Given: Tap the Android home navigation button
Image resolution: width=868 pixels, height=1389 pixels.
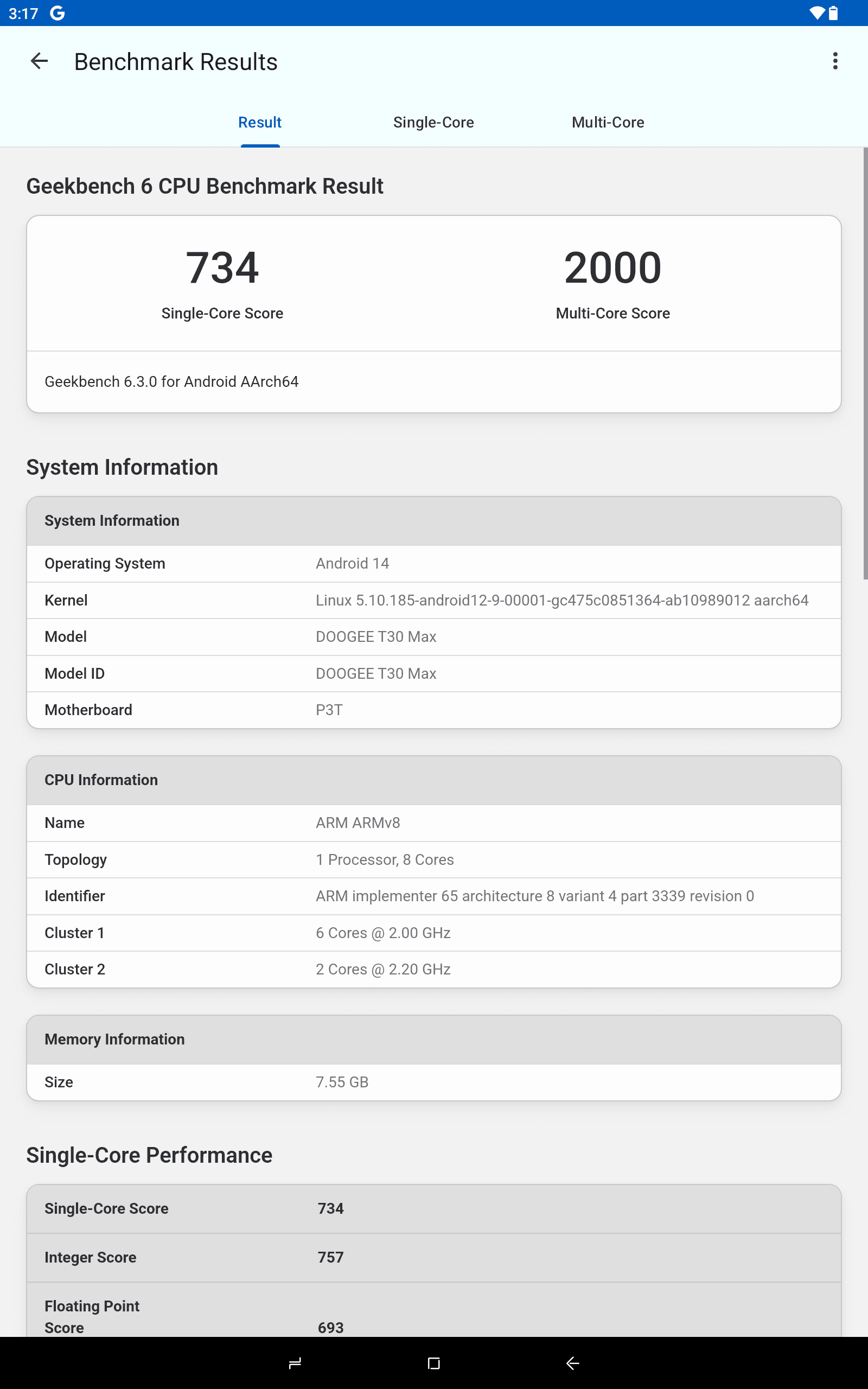Looking at the screenshot, I should [x=434, y=1363].
